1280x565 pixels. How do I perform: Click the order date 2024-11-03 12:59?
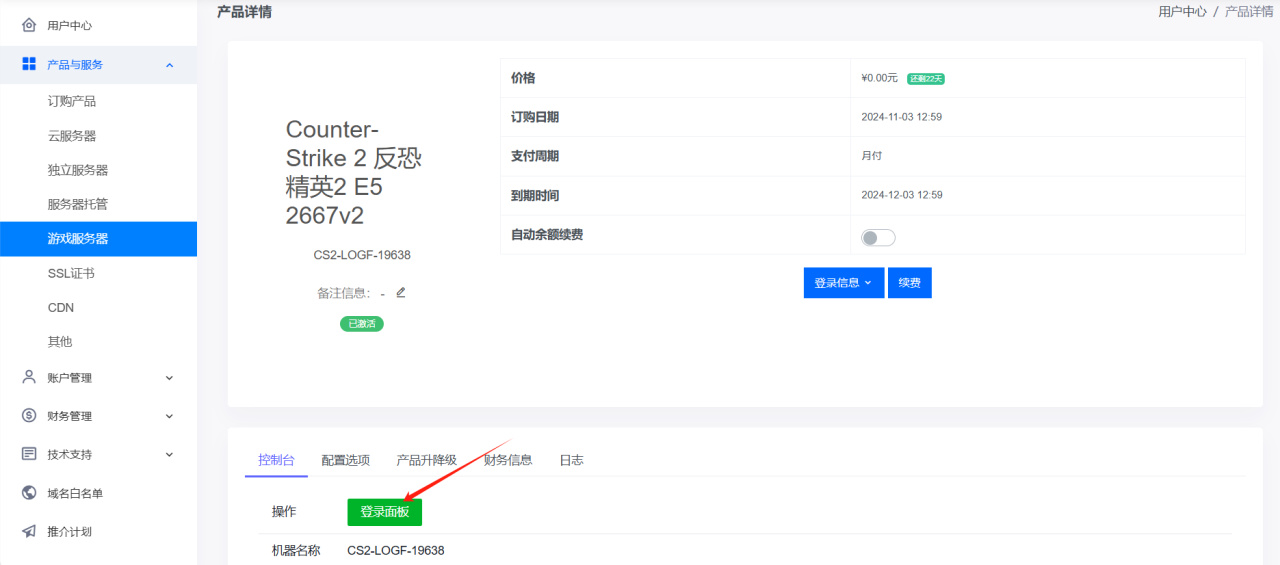coord(902,117)
